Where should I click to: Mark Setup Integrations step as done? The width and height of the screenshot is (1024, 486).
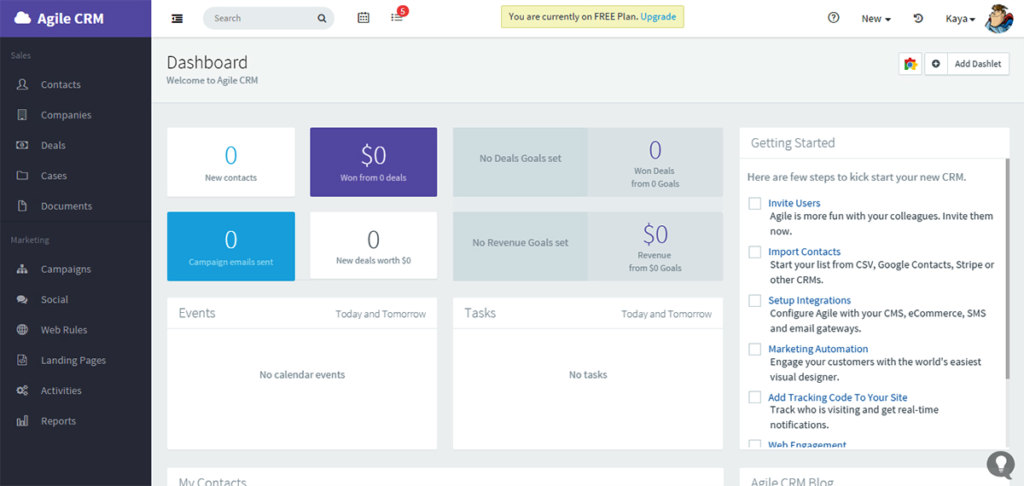(x=755, y=301)
